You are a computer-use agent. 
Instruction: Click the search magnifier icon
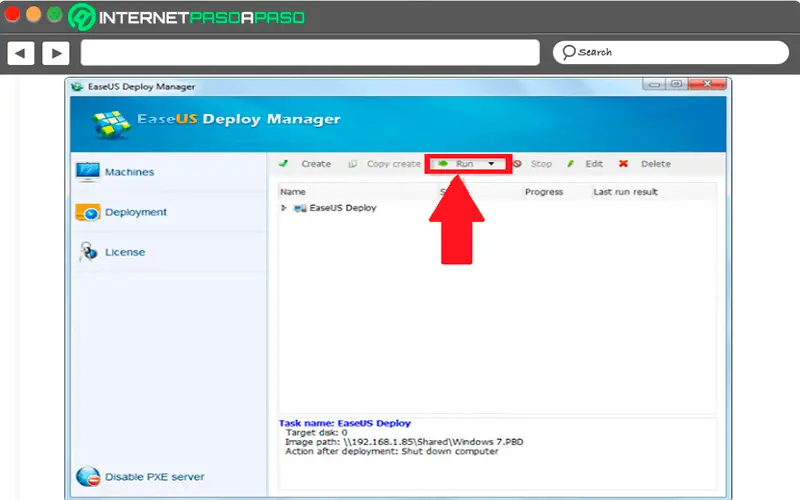(568, 52)
